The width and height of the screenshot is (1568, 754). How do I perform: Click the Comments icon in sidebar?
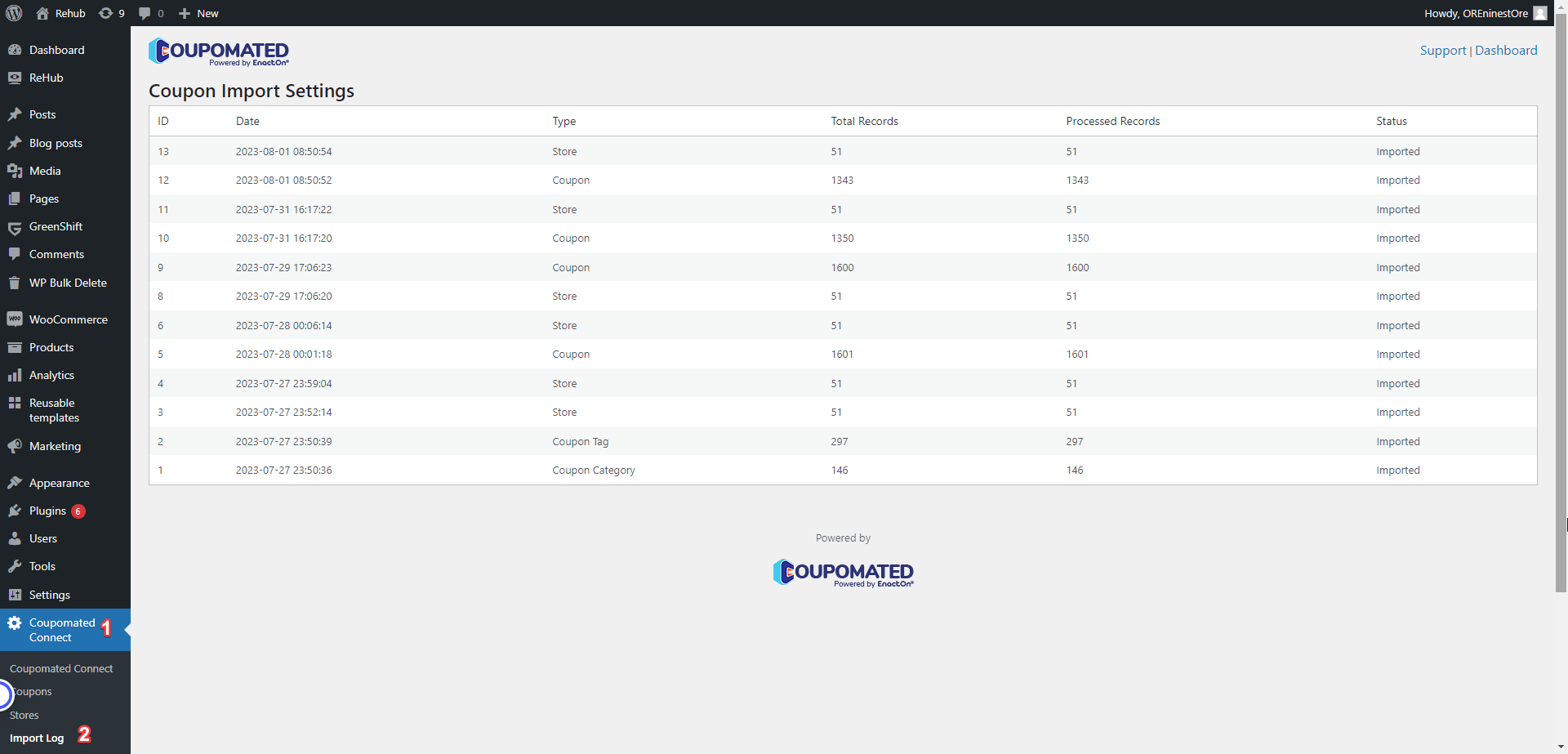point(15,254)
